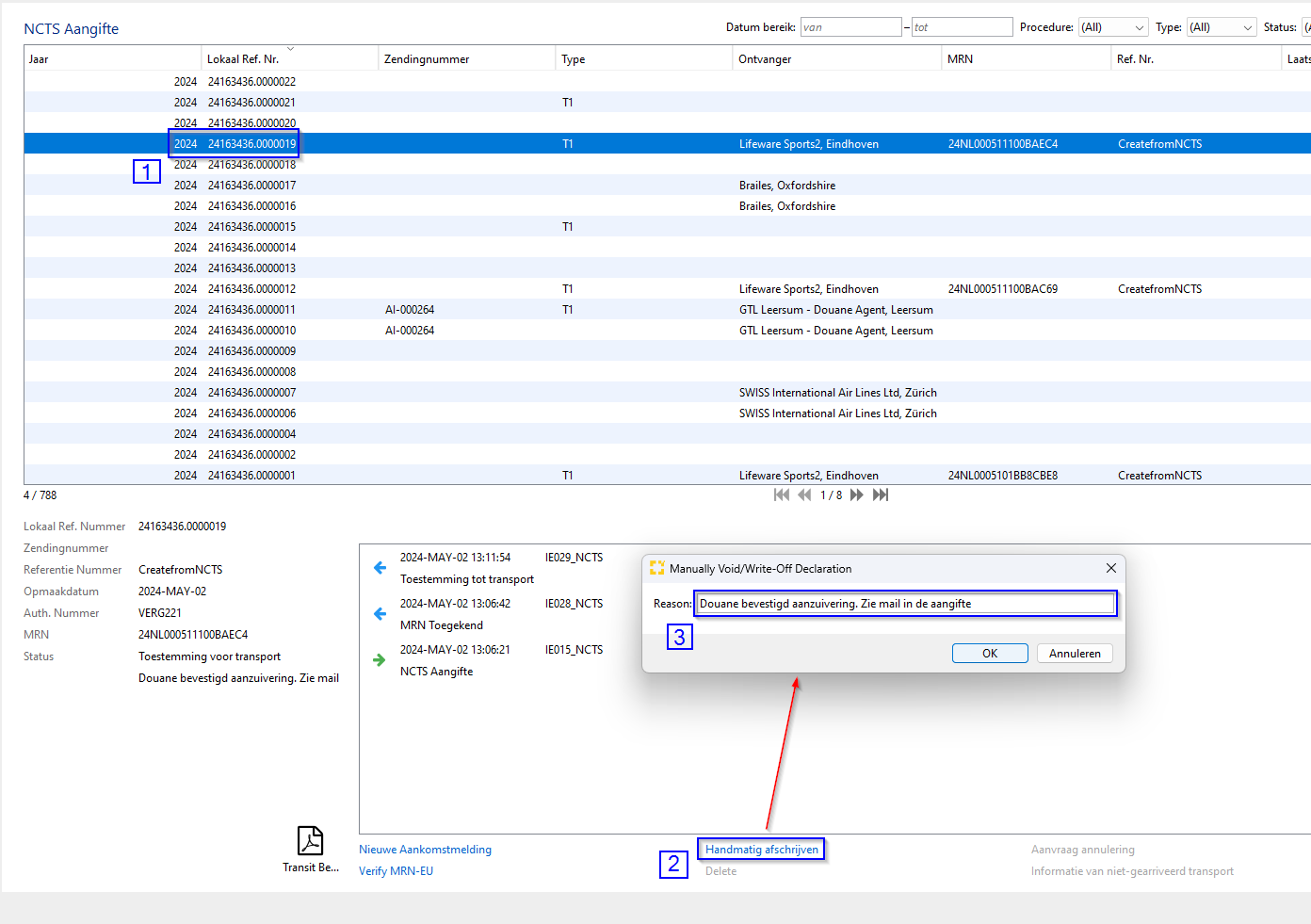Click the 'van' start date field
This screenshot has width=1311, height=924.
click(851, 27)
